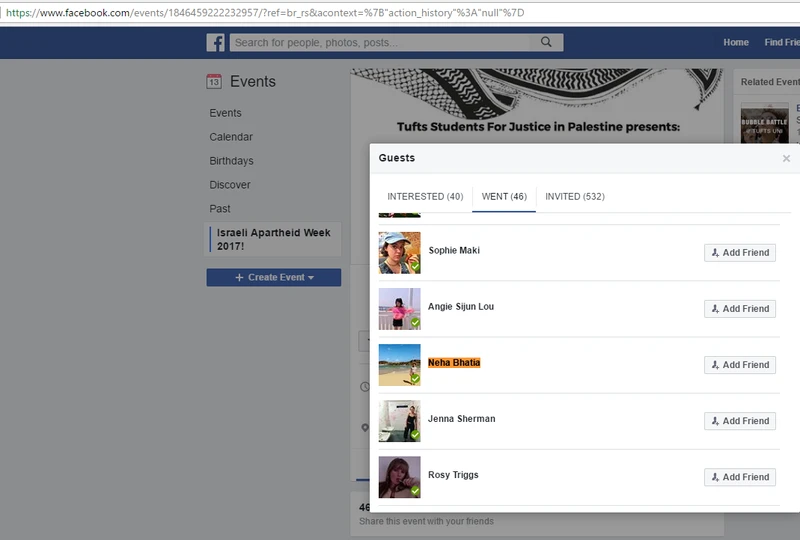This screenshot has height=540, width=800.
Task: Open Rosy Triggs's profile picture
Action: click(399, 477)
